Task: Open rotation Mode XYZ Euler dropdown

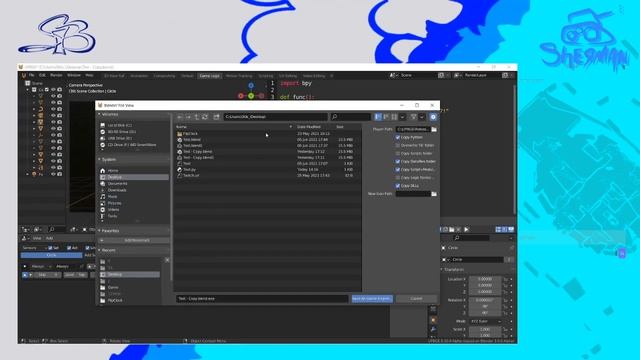Action: (x=485, y=322)
